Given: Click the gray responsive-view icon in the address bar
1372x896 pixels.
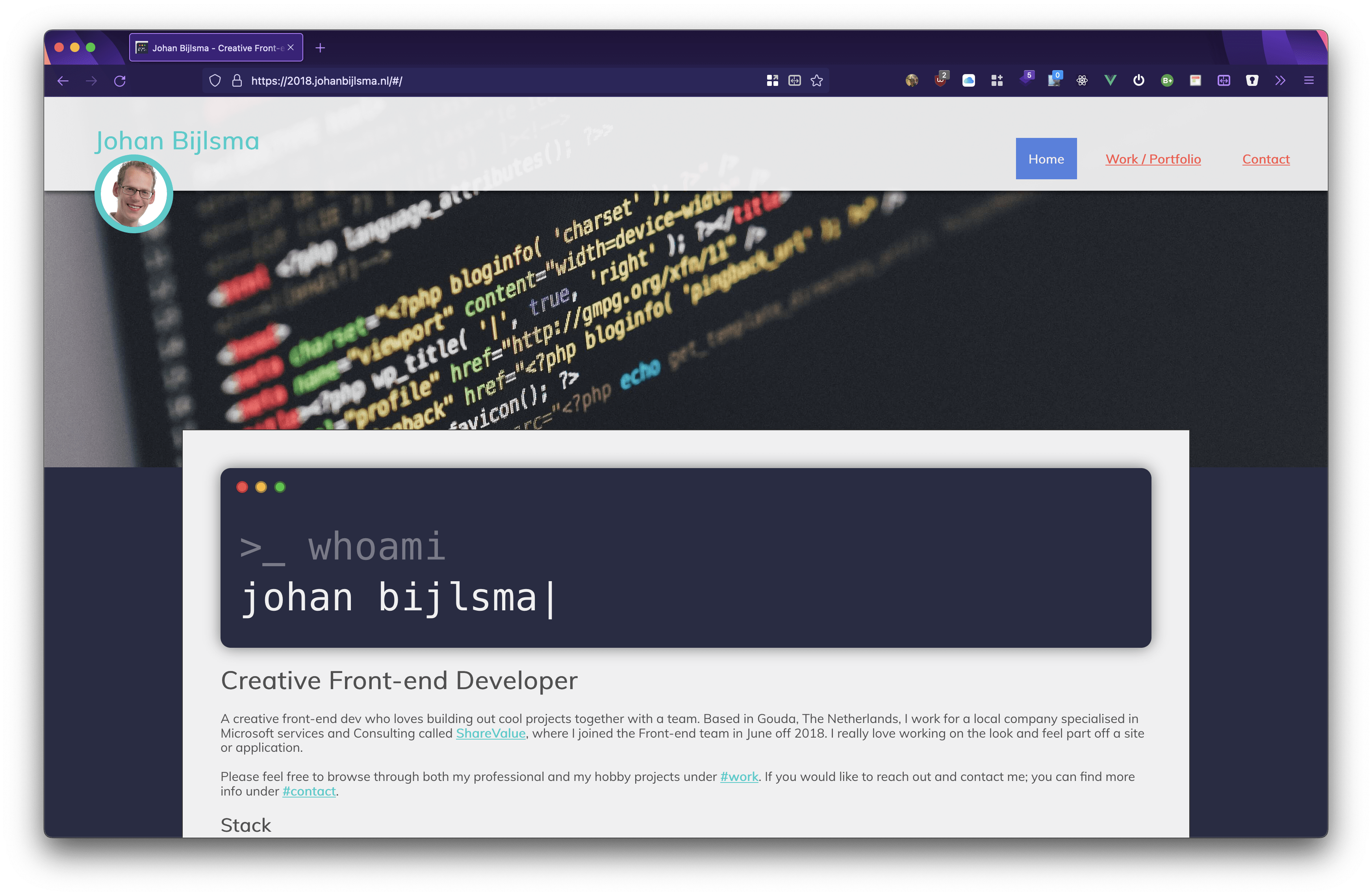Looking at the screenshot, I should tap(794, 81).
